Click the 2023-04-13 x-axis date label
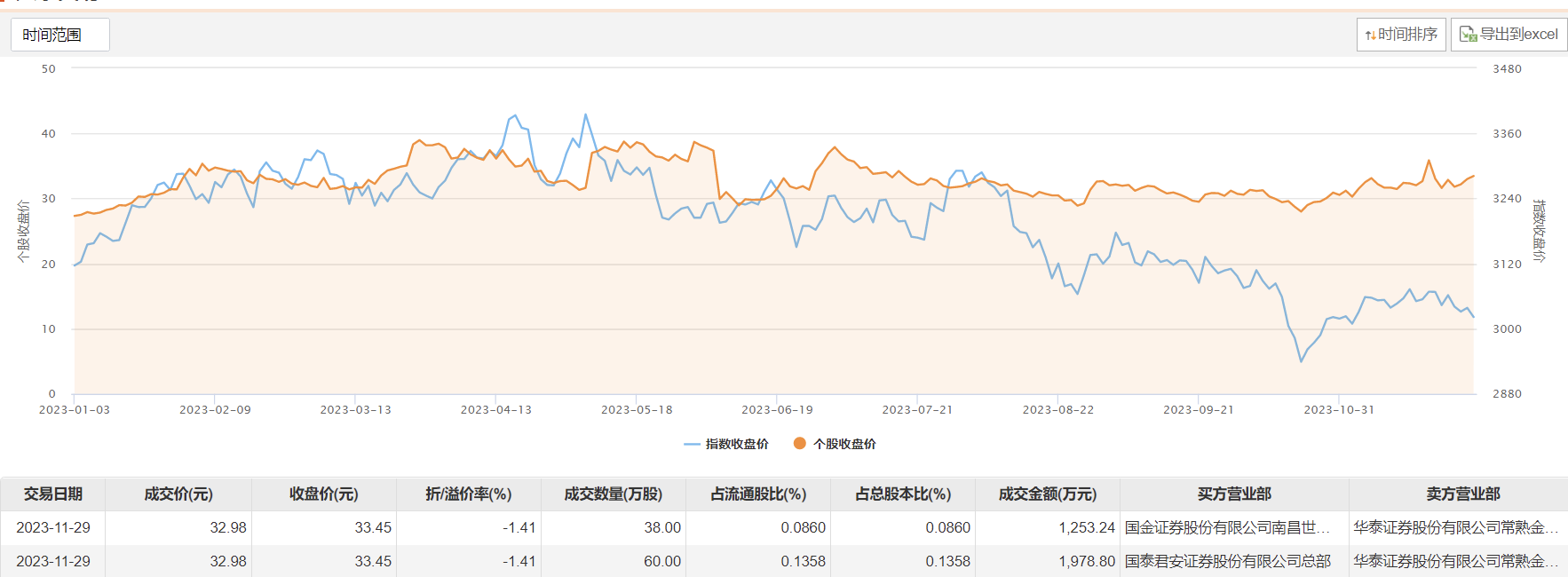The height and width of the screenshot is (577, 1568). tap(496, 409)
